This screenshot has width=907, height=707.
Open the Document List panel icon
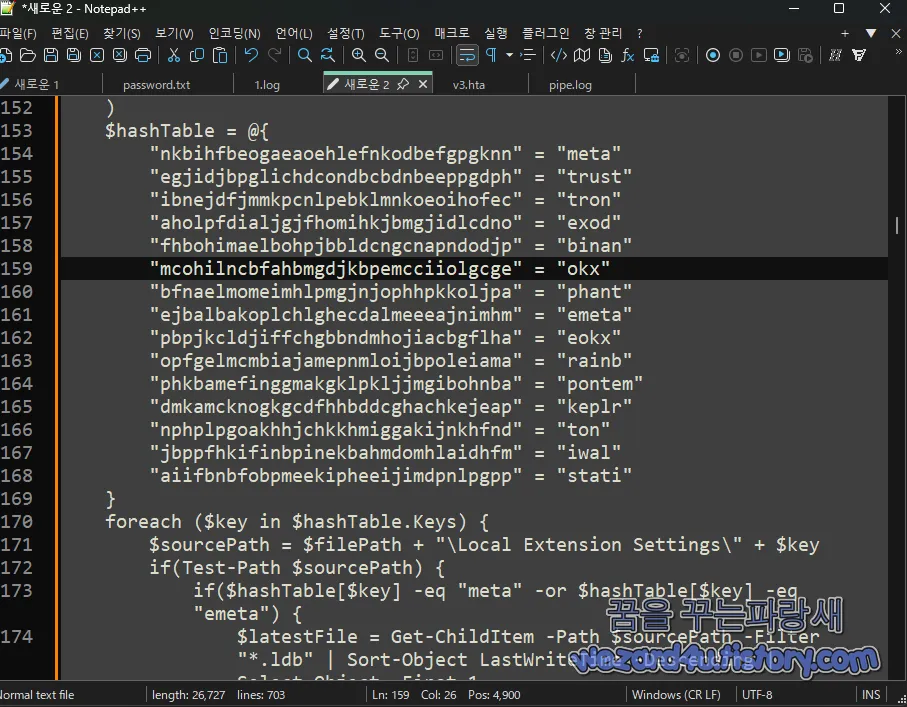point(605,56)
